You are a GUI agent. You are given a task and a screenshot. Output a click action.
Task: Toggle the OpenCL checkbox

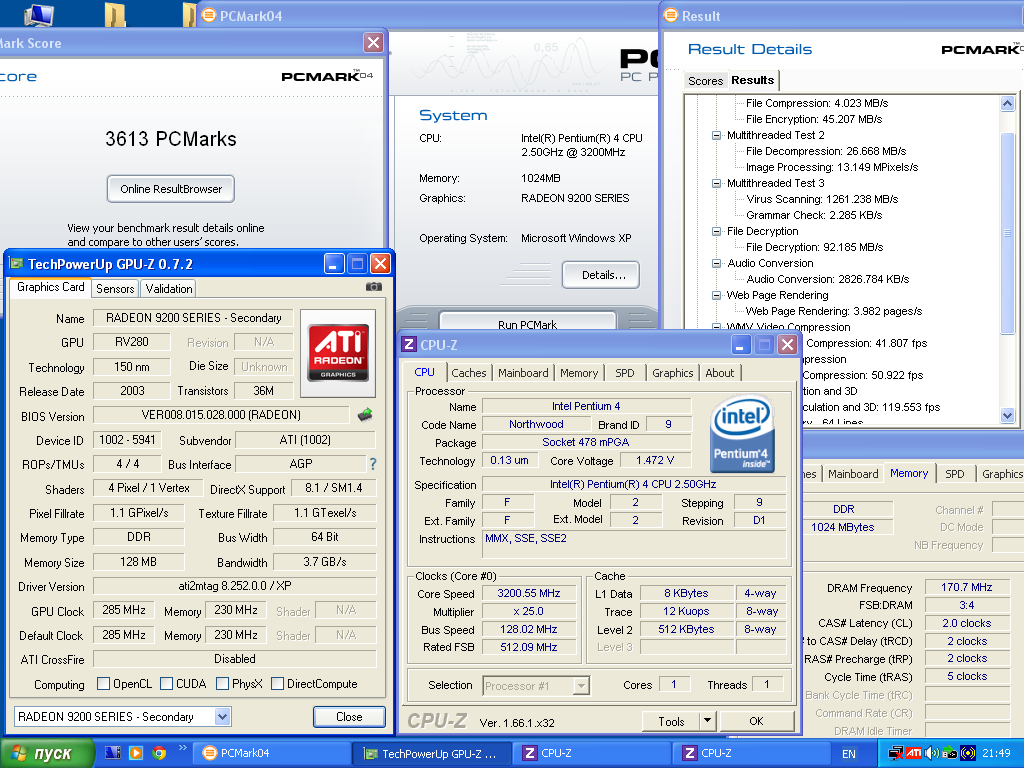pyautogui.click(x=103, y=683)
